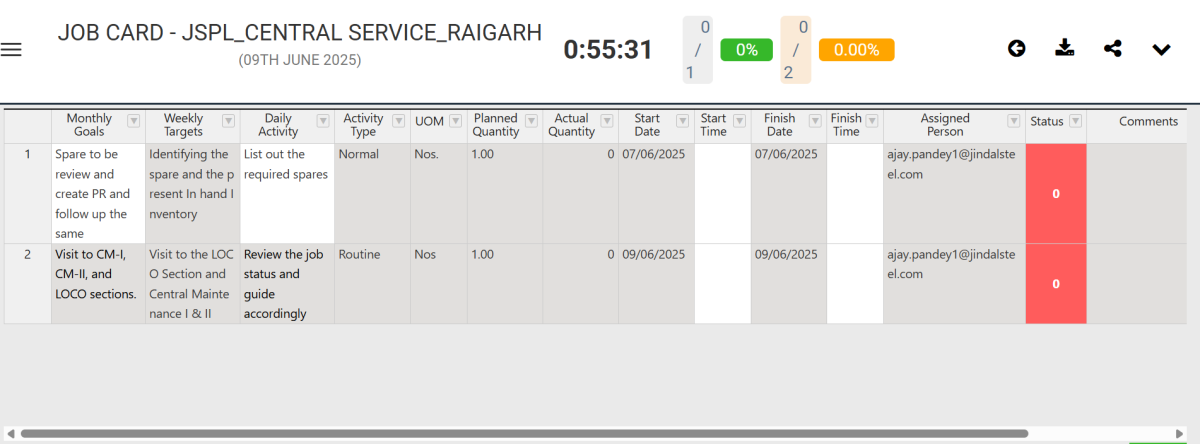Click red status cell in row 2
This screenshot has height=444, width=1200.
(1056, 284)
